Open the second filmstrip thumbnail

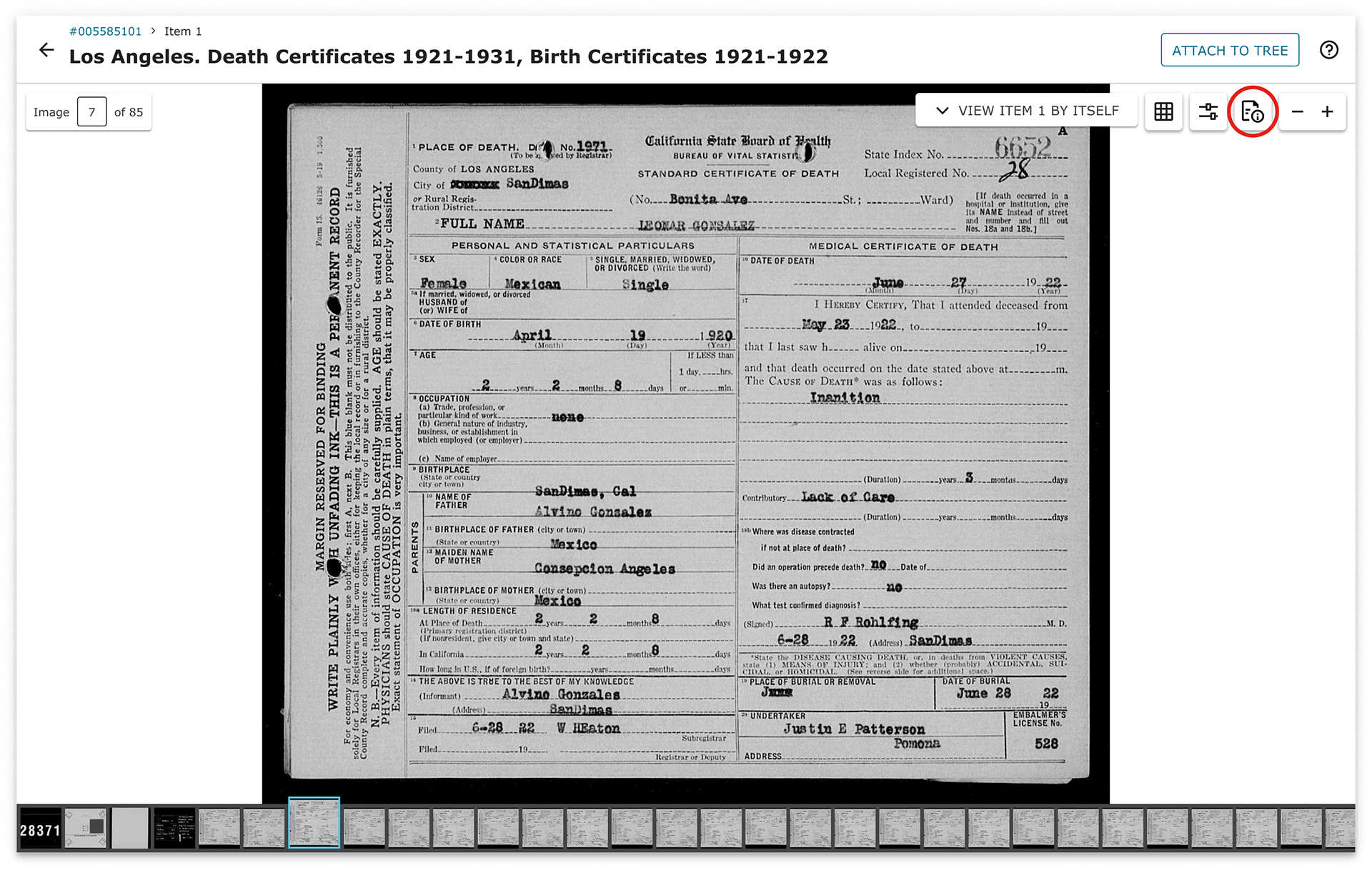coord(86,829)
